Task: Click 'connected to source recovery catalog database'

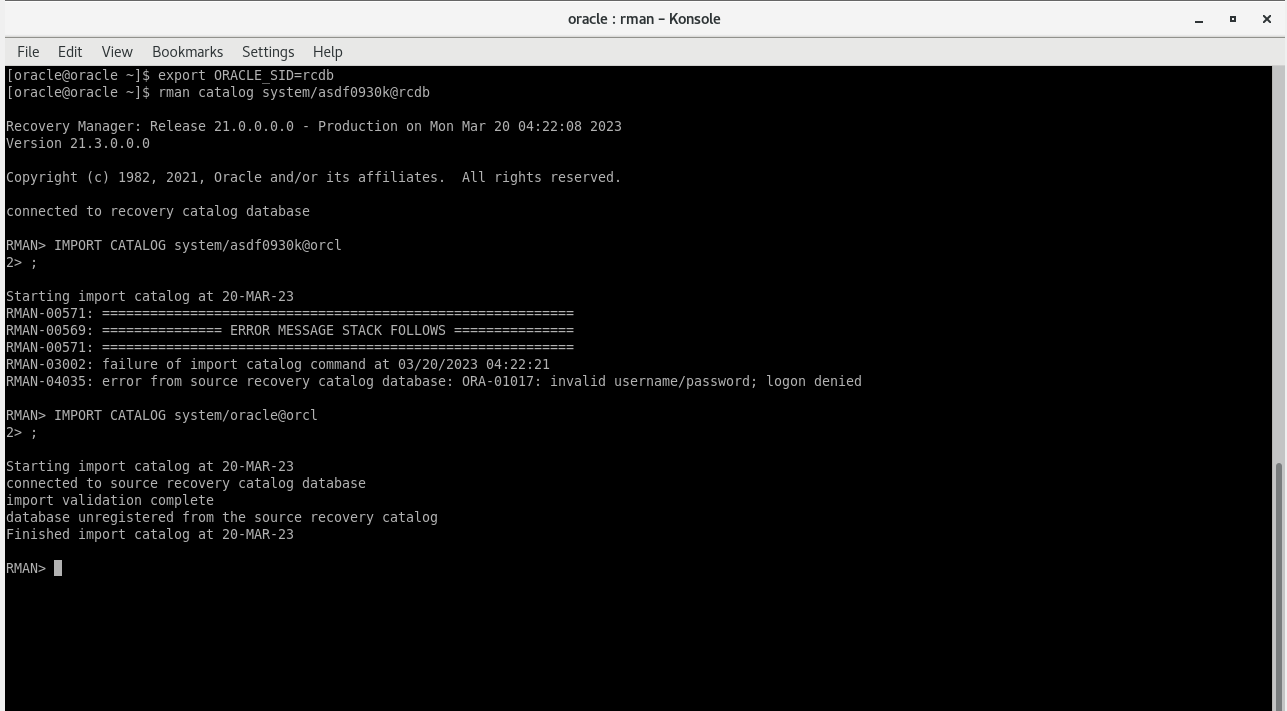Action: [x=186, y=483]
